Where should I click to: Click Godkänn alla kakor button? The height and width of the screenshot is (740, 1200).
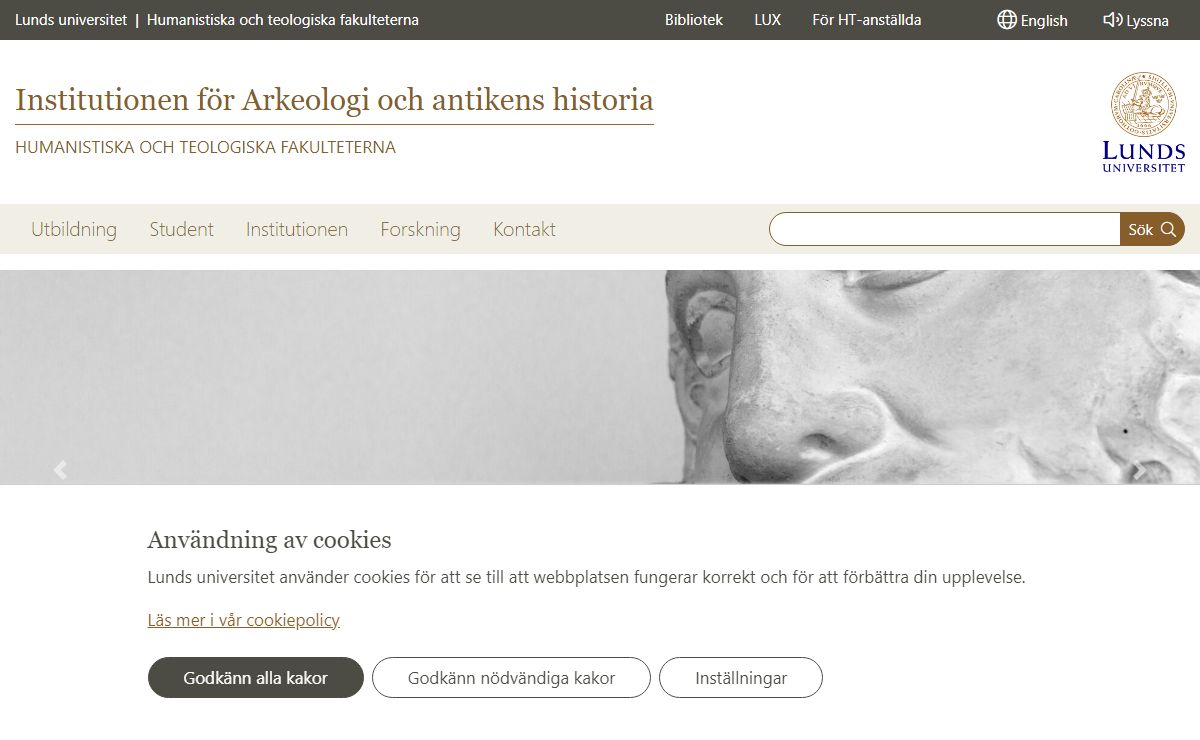point(256,678)
